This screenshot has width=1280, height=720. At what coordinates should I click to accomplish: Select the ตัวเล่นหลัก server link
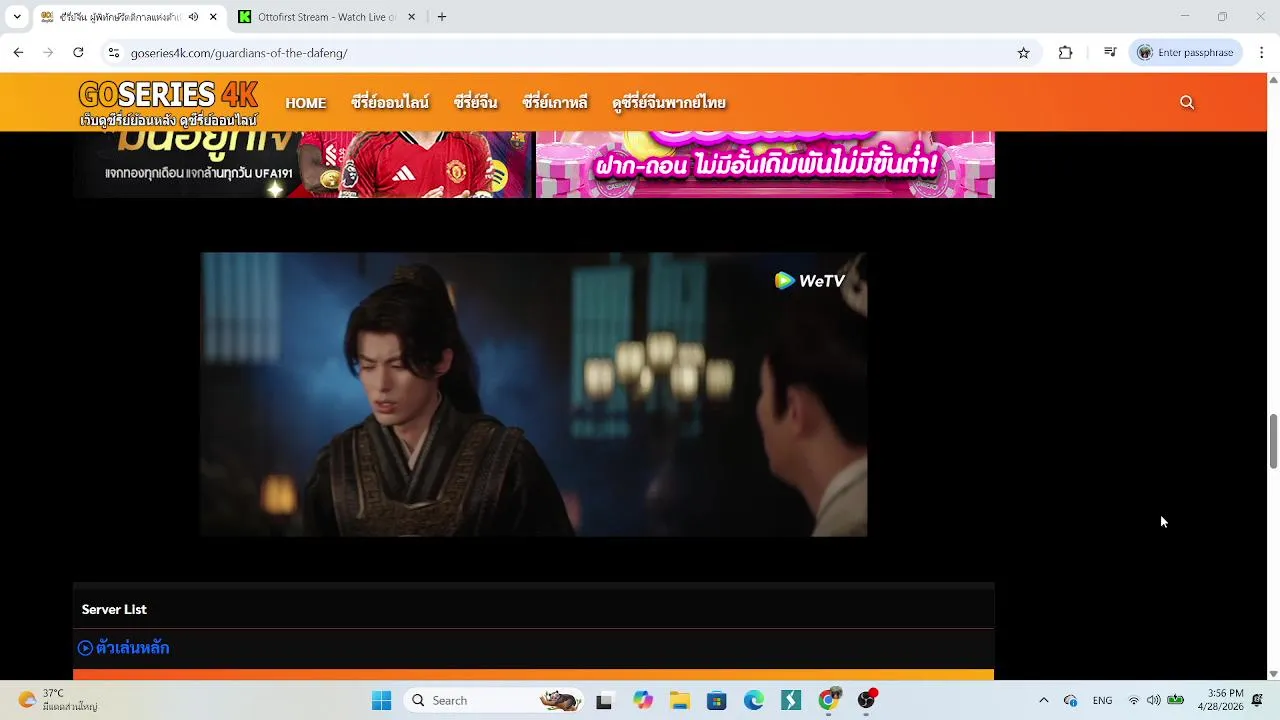coord(133,648)
